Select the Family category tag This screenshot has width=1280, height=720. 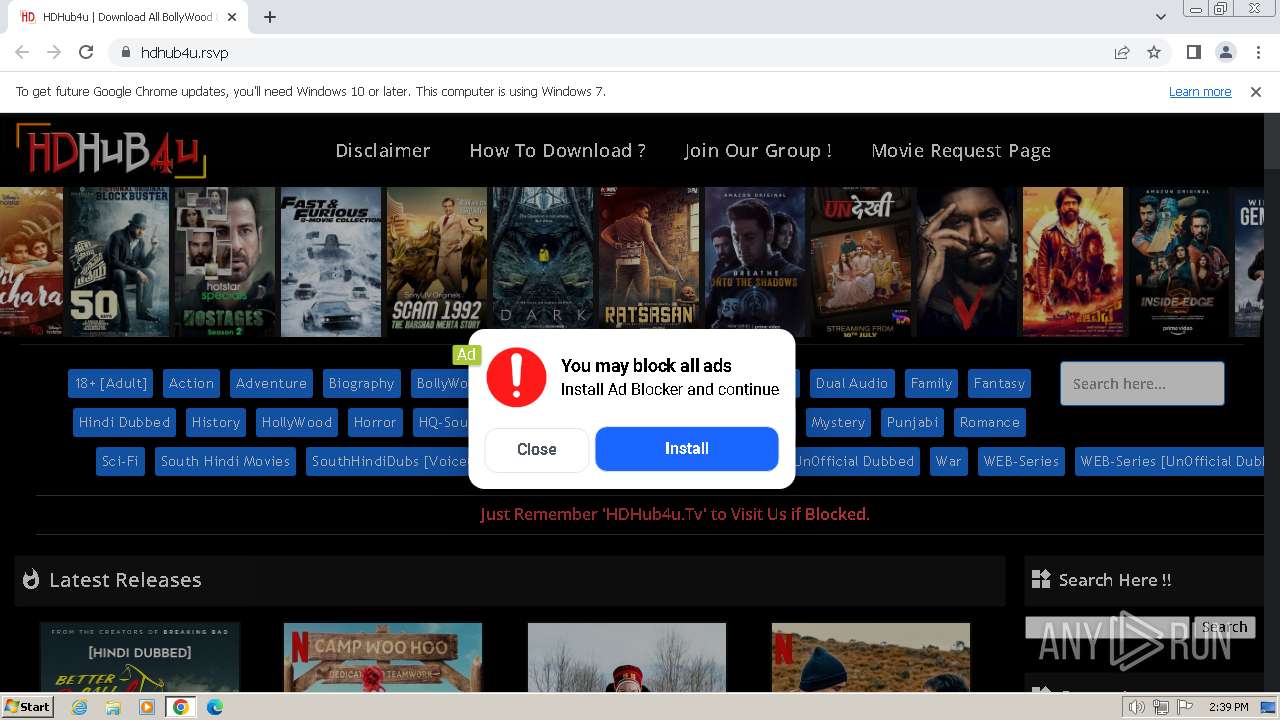pos(931,383)
